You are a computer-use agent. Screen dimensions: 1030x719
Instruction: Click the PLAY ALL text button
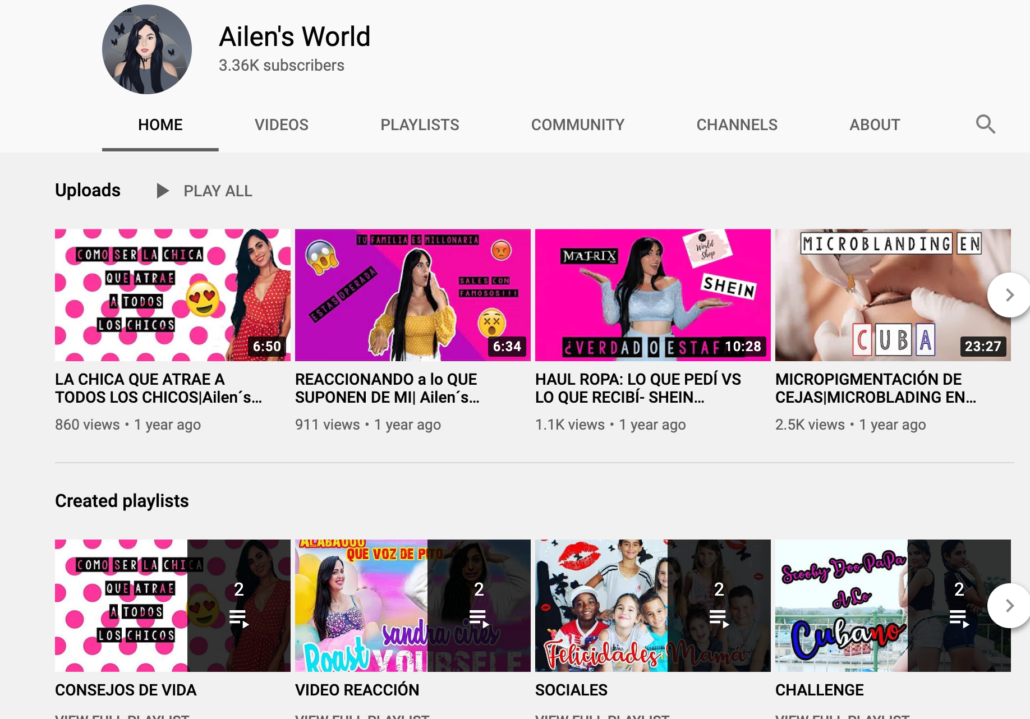(x=217, y=191)
